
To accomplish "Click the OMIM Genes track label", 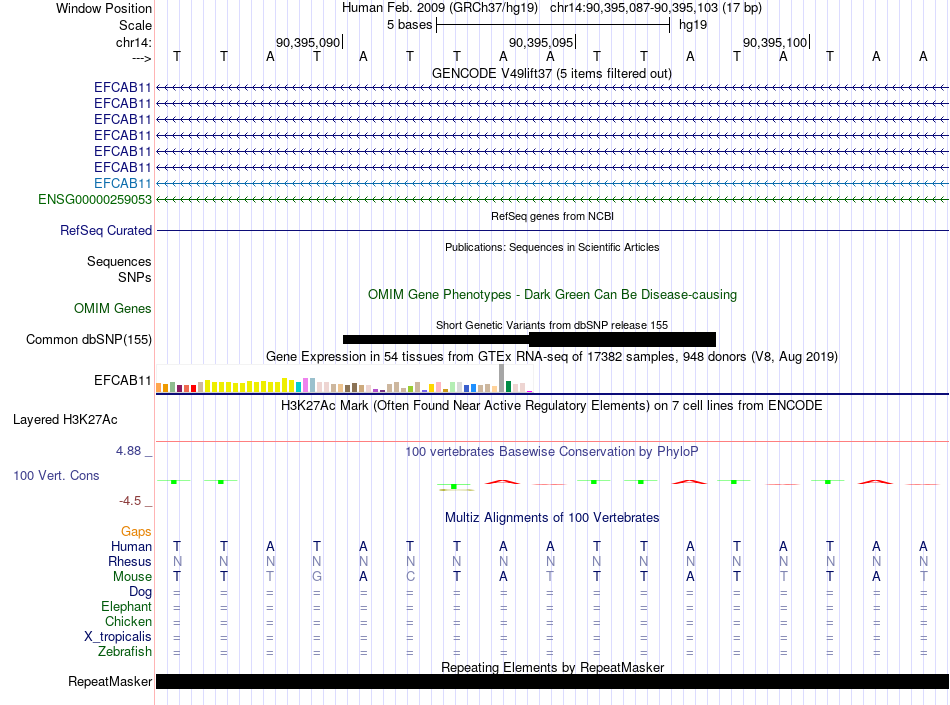I will pos(113,308).
